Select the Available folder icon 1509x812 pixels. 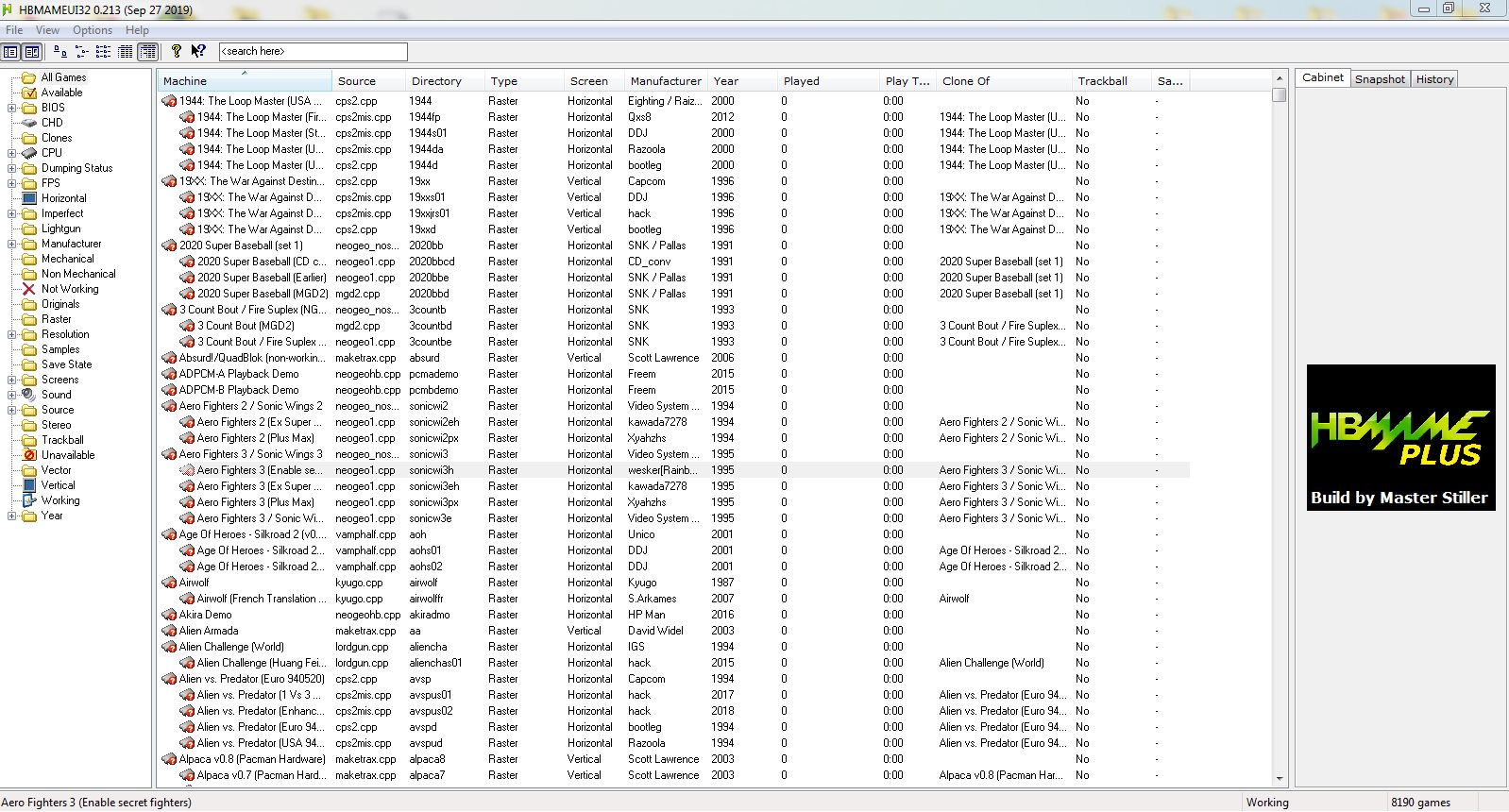(x=29, y=93)
